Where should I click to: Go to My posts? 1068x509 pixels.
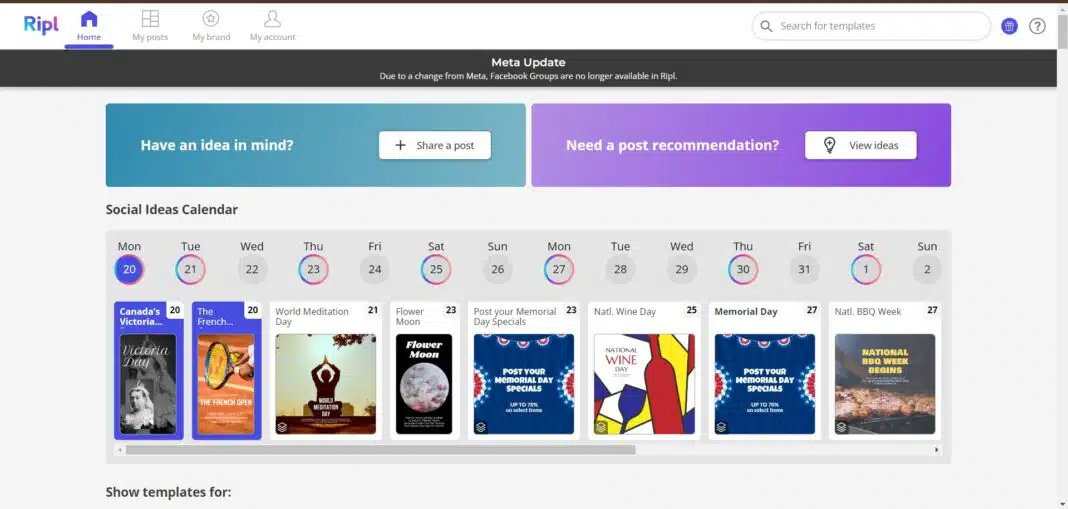point(150,26)
